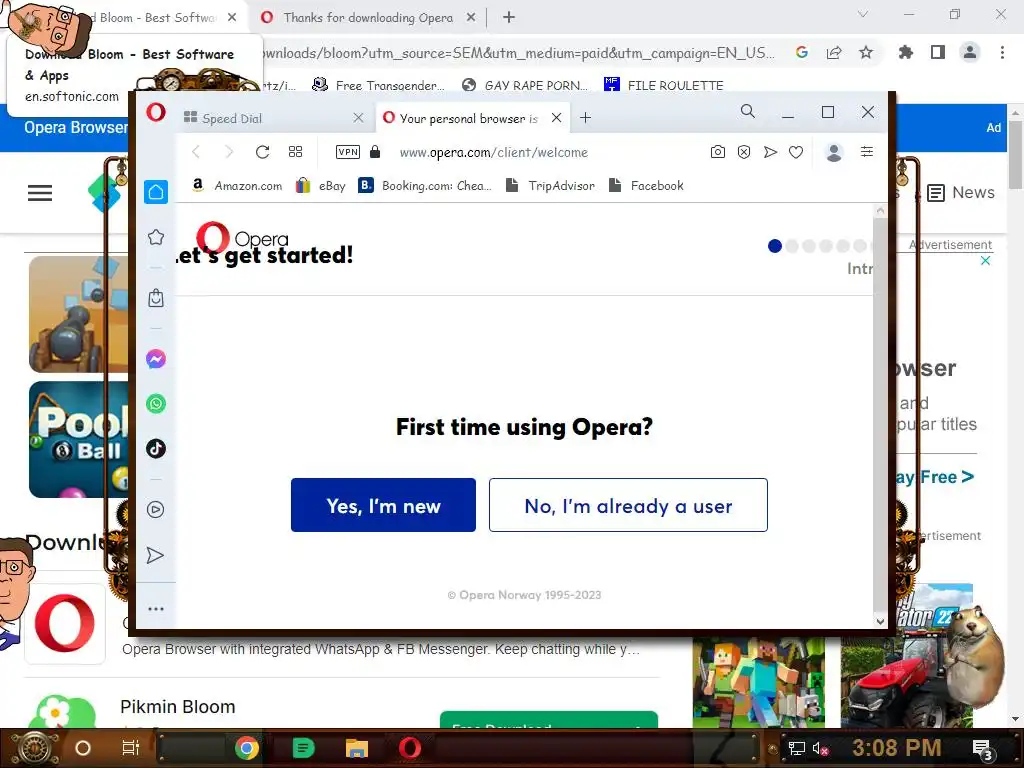Close the Softonic advertisement X
The height and width of the screenshot is (768, 1024).
[985, 261]
